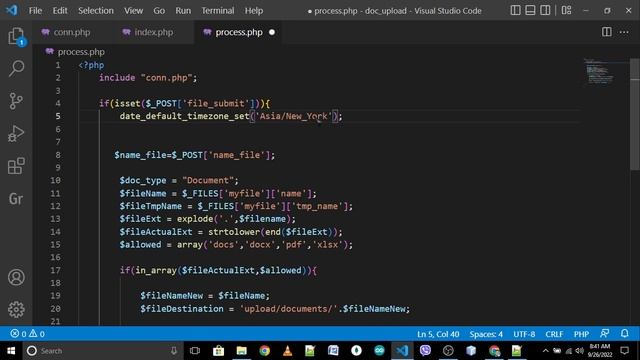Open Google Chrome on taskbar

tap(264, 351)
